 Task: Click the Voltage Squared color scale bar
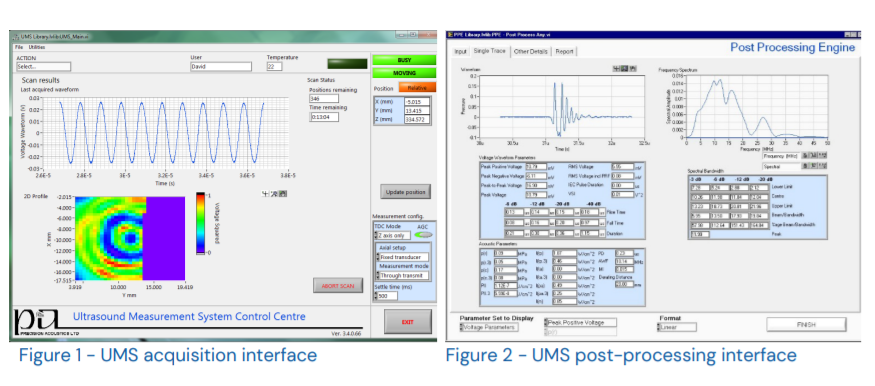click(x=200, y=223)
